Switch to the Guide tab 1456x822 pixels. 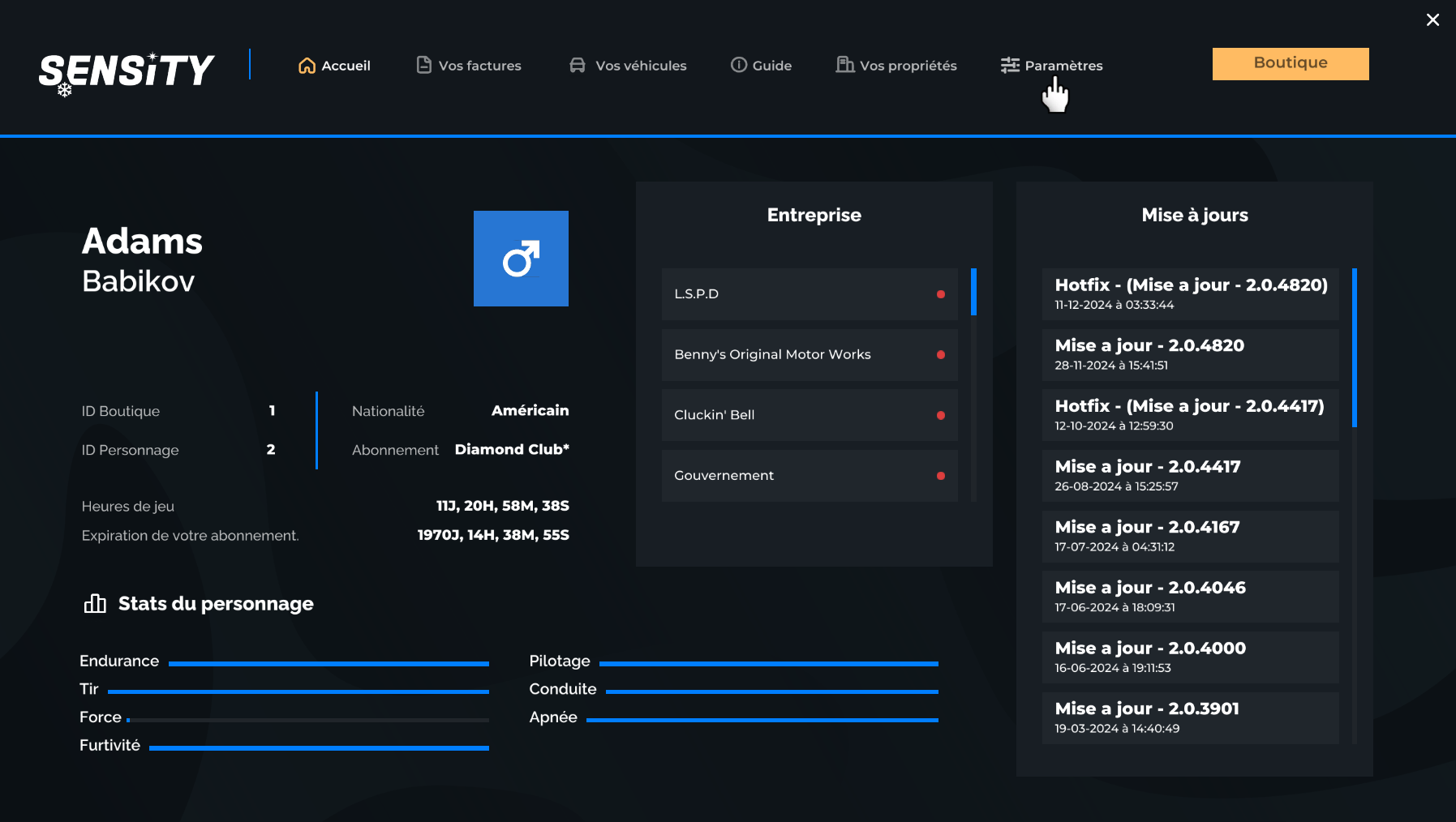coord(761,66)
